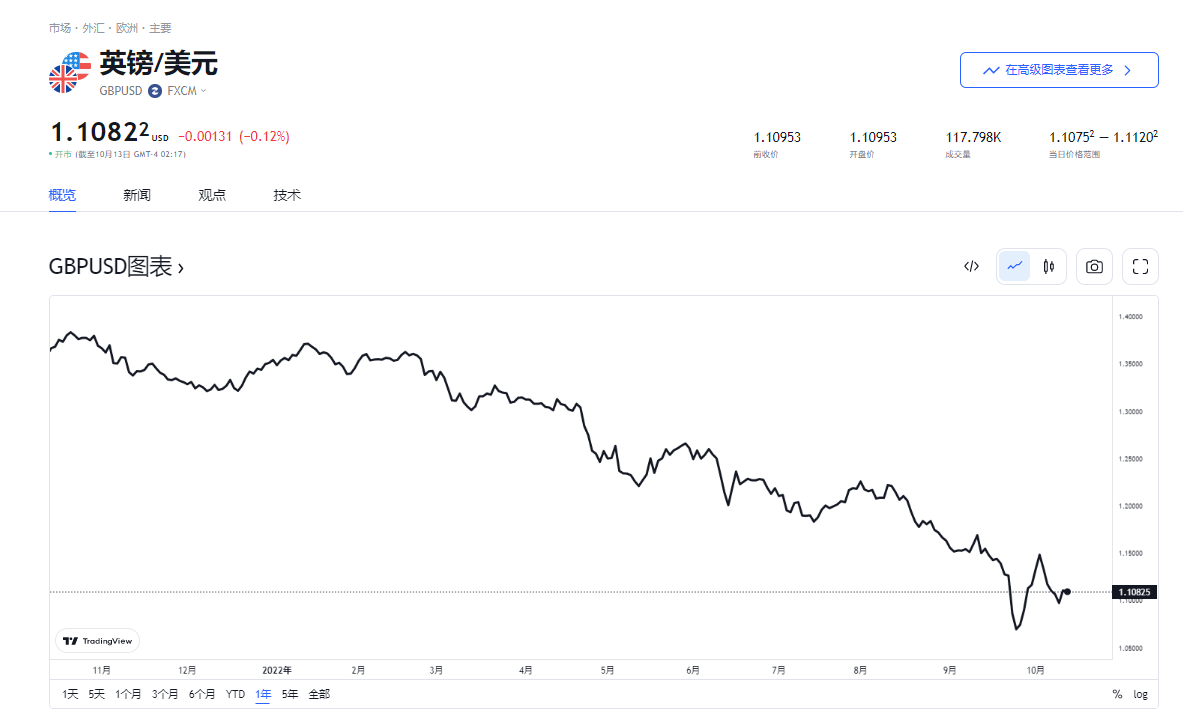Switch to candlestick chart style
Viewport: 1183px width, 723px height.
(x=1046, y=266)
